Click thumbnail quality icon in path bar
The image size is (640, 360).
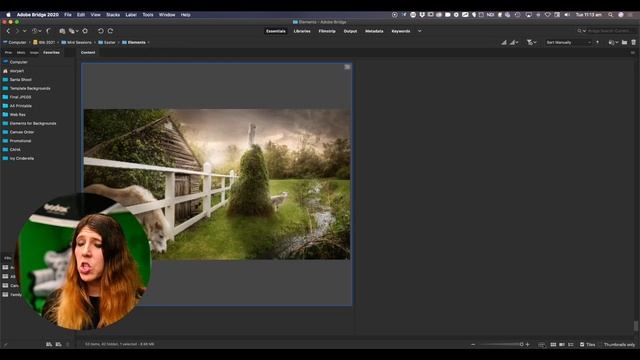(504, 42)
